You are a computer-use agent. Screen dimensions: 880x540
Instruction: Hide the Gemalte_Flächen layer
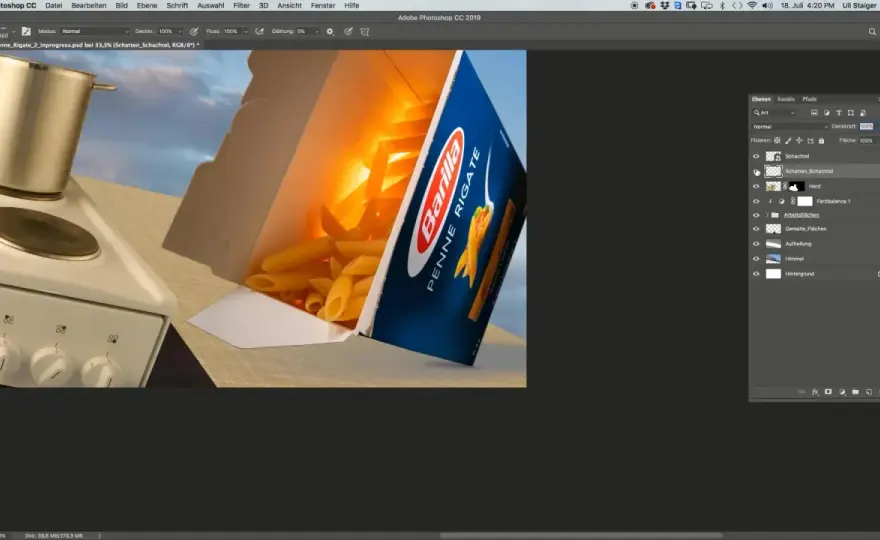[x=756, y=229]
